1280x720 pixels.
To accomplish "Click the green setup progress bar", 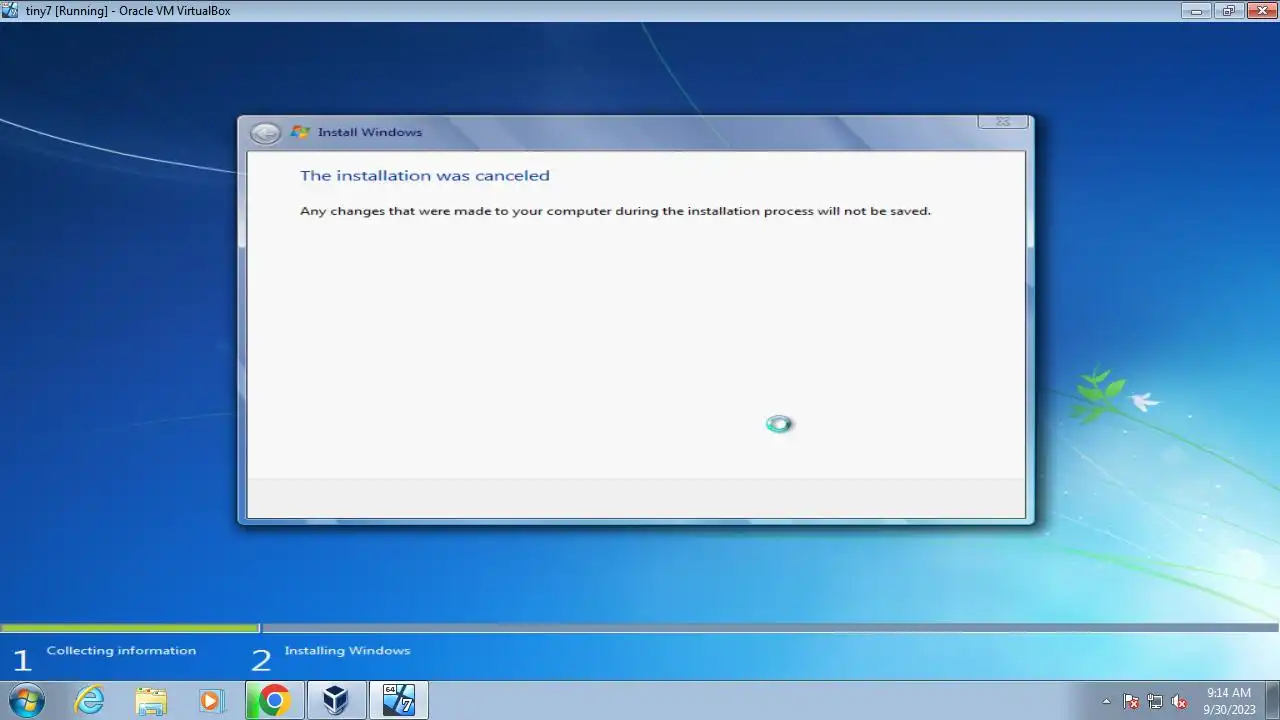I will point(130,628).
